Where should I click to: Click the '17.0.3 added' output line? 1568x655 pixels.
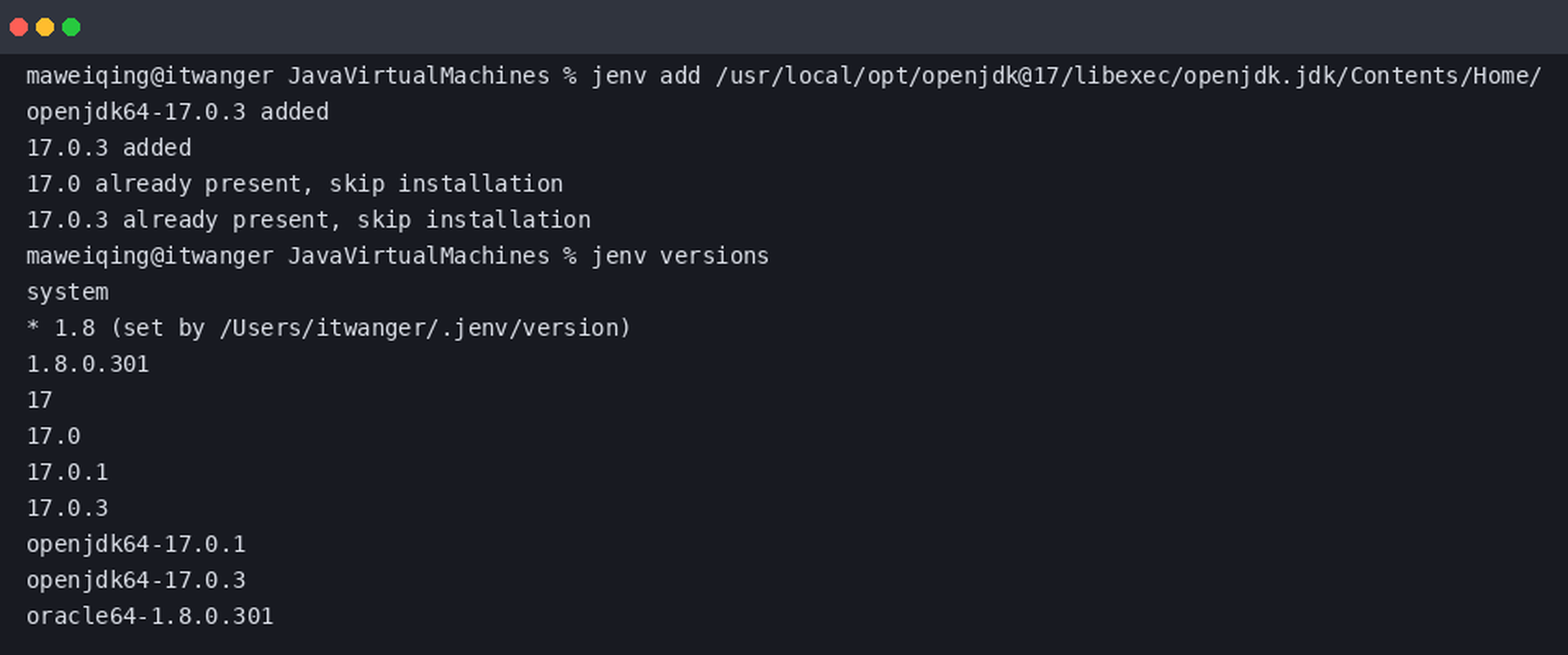tap(109, 148)
